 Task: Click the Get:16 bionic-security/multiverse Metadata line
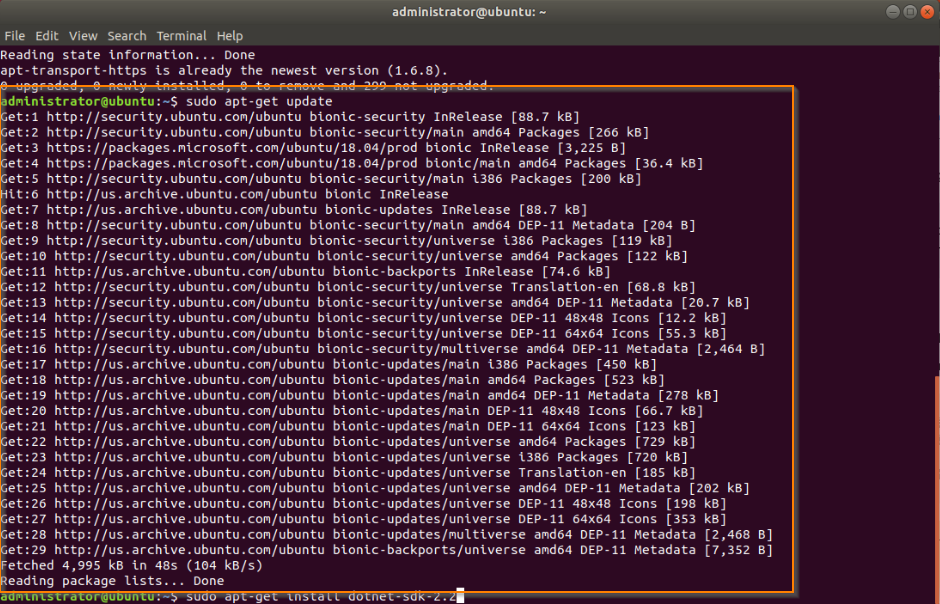(383, 349)
